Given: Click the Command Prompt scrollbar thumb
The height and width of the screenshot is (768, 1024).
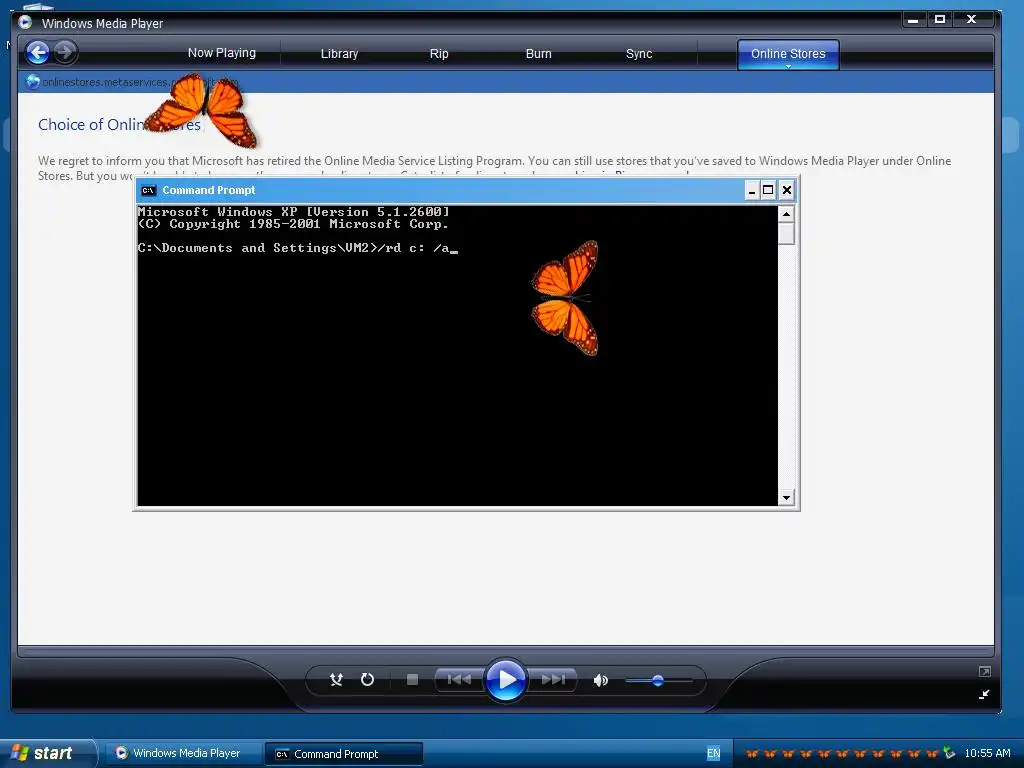Looking at the screenshot, I should tap(786, 233).
